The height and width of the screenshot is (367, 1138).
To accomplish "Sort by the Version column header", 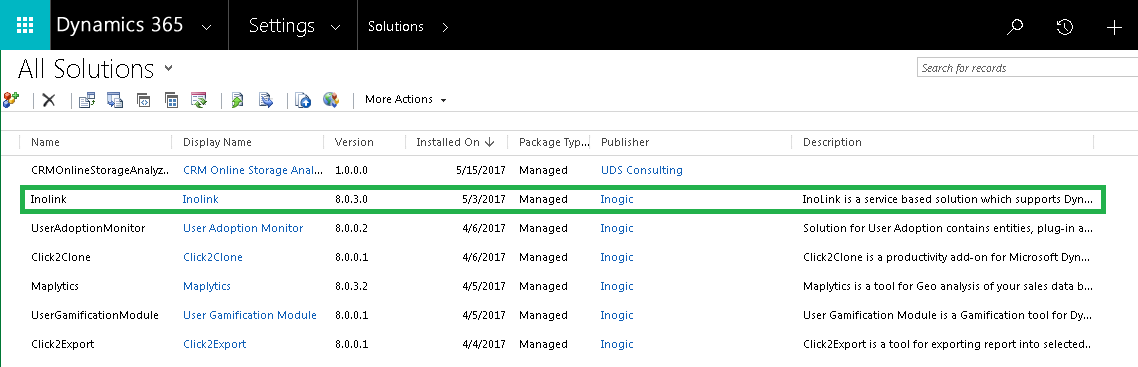I will (x=353, y=142).
